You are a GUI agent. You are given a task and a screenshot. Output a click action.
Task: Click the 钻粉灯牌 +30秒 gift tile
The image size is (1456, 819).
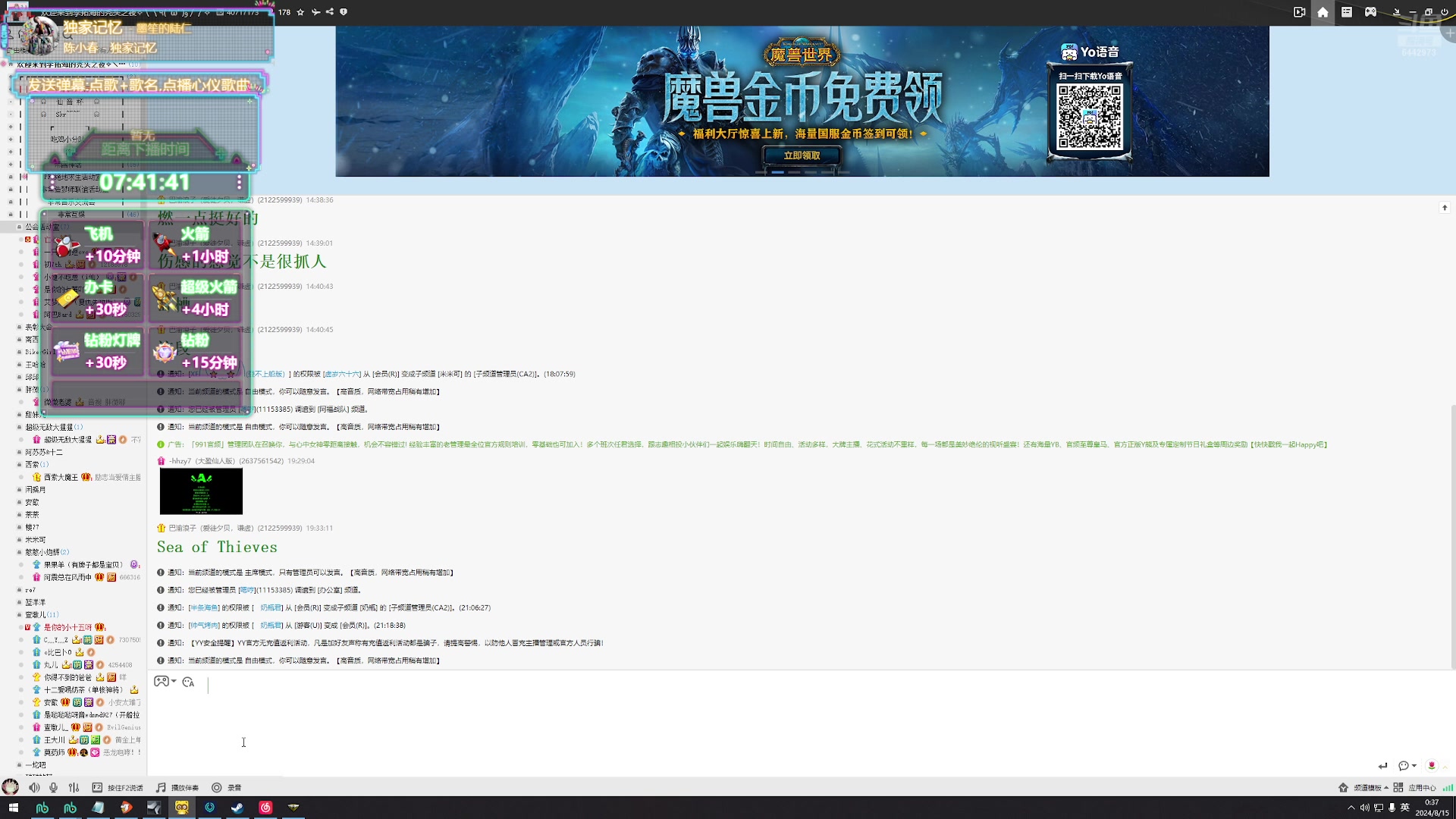coord(97,351)
